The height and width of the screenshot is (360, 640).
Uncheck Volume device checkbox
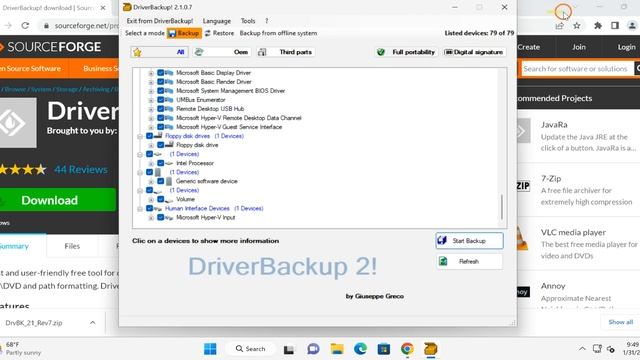click(160, 199)
